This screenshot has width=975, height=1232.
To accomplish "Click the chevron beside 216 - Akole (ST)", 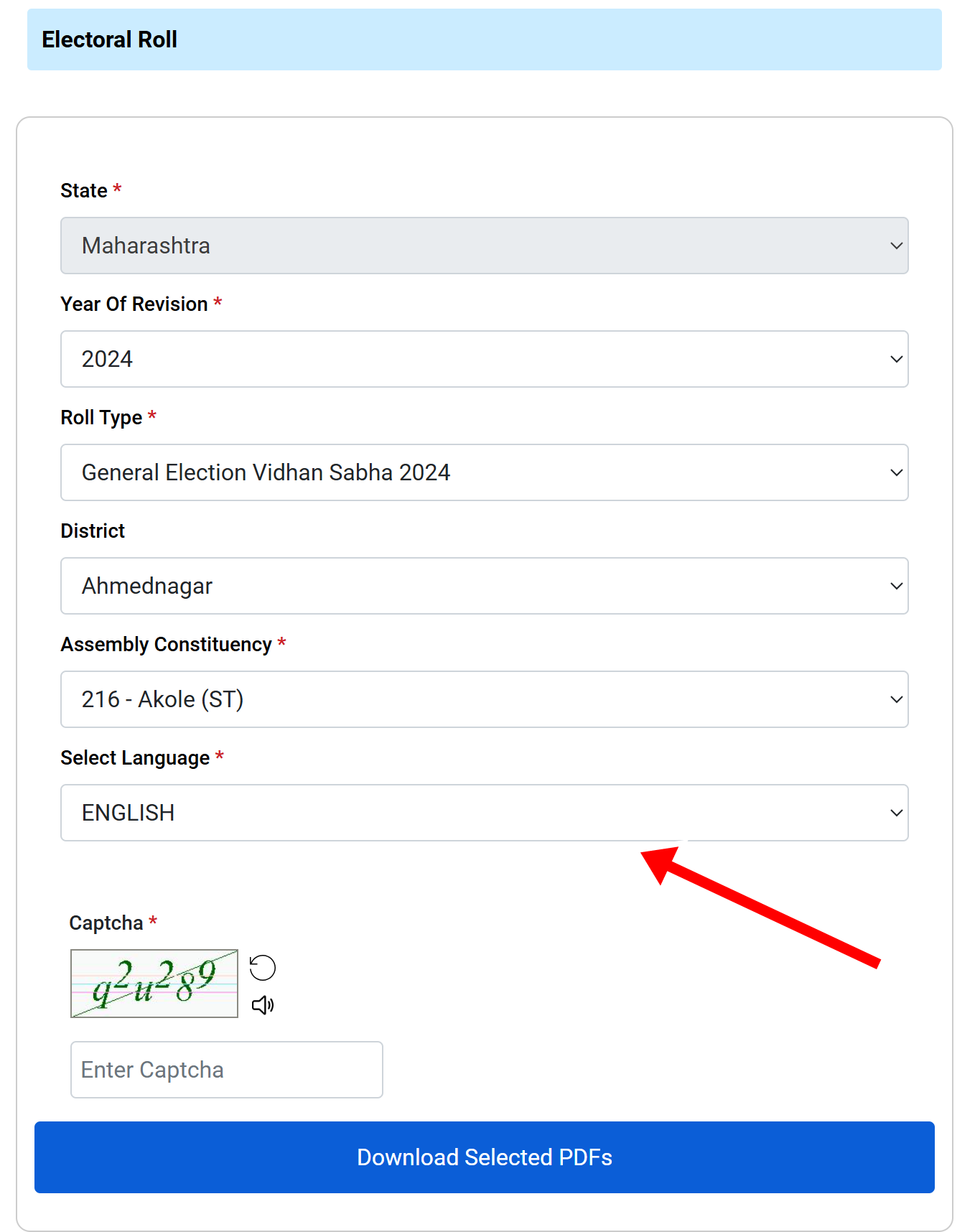I will click(896, 699).
